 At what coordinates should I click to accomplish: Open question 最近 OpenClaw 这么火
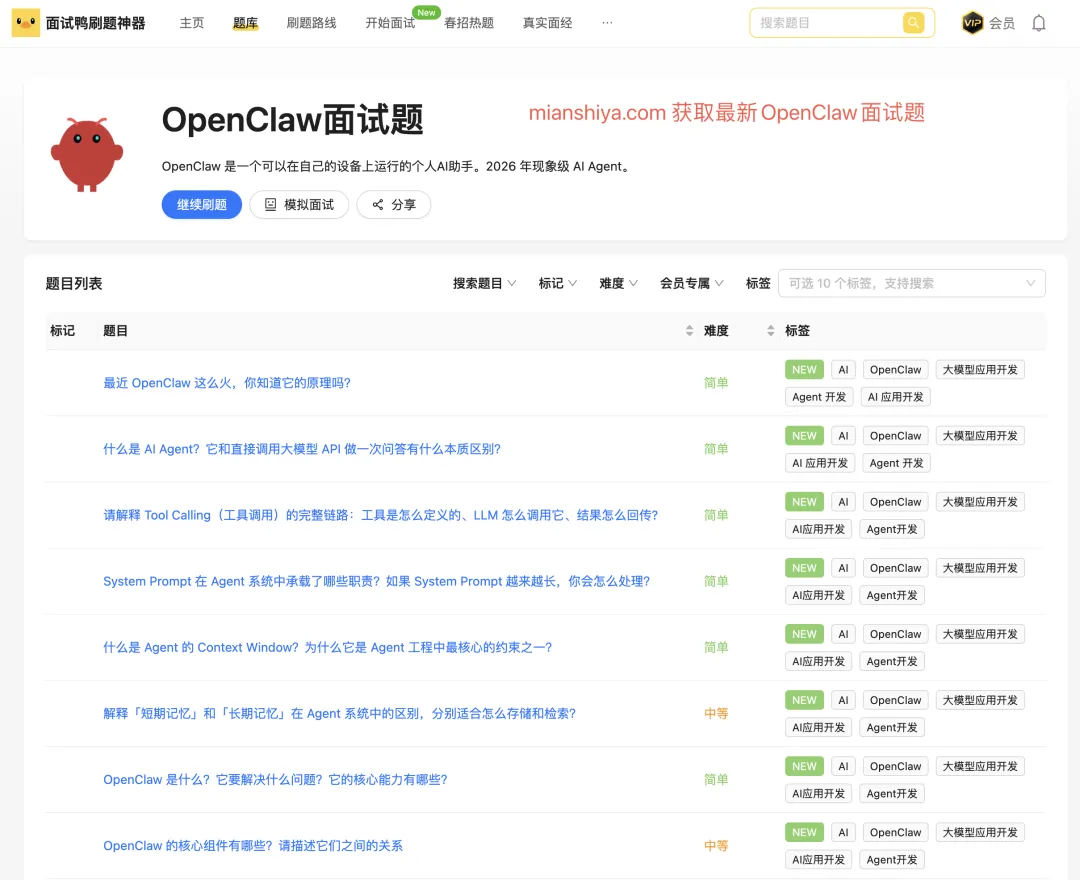(x=227, y=383)
